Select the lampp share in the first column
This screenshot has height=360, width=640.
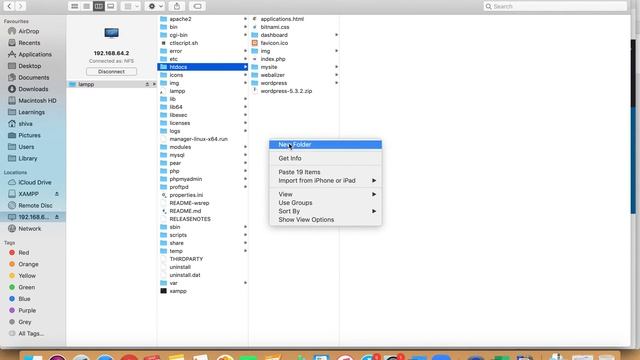coord(111,84)
